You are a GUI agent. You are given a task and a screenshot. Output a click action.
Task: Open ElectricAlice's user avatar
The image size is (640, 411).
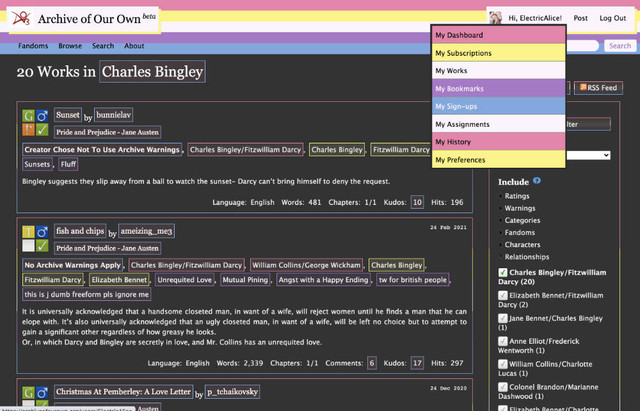[496, 18]
